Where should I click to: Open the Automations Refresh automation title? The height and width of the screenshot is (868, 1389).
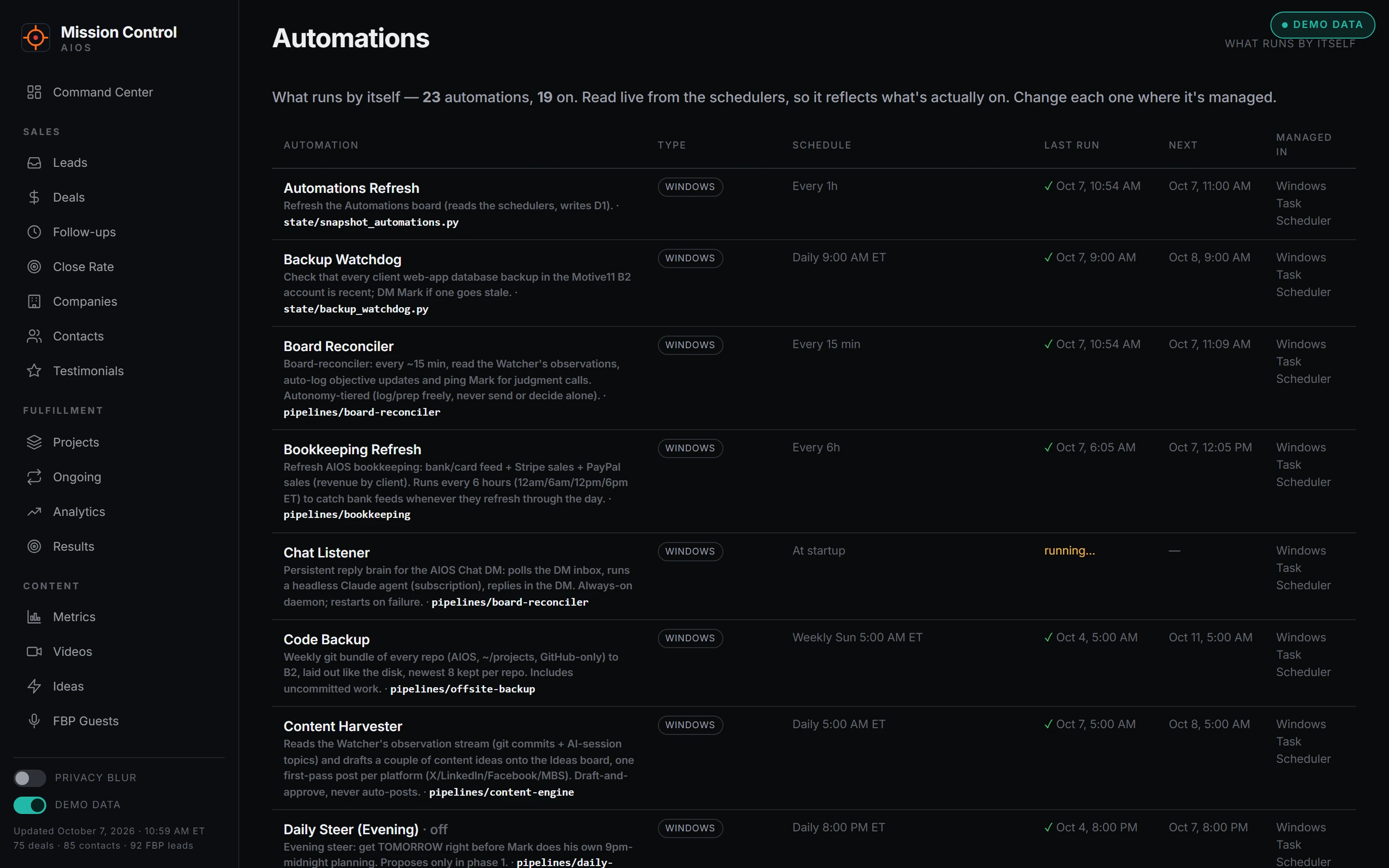pos(351,188)
